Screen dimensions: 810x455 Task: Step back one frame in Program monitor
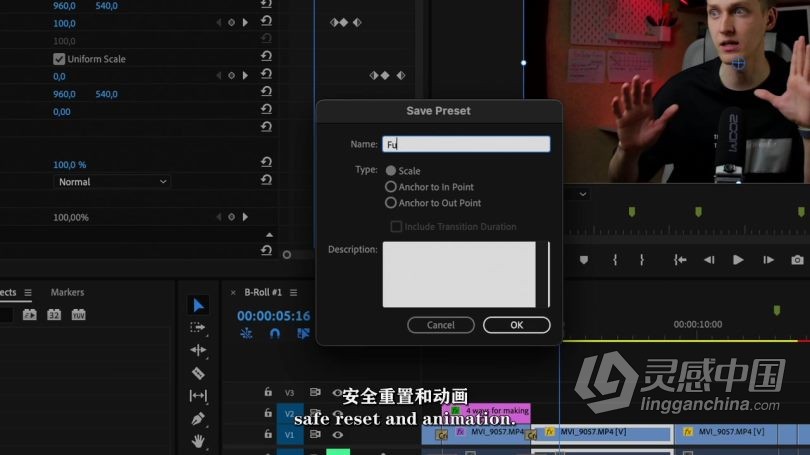point(709,260)
